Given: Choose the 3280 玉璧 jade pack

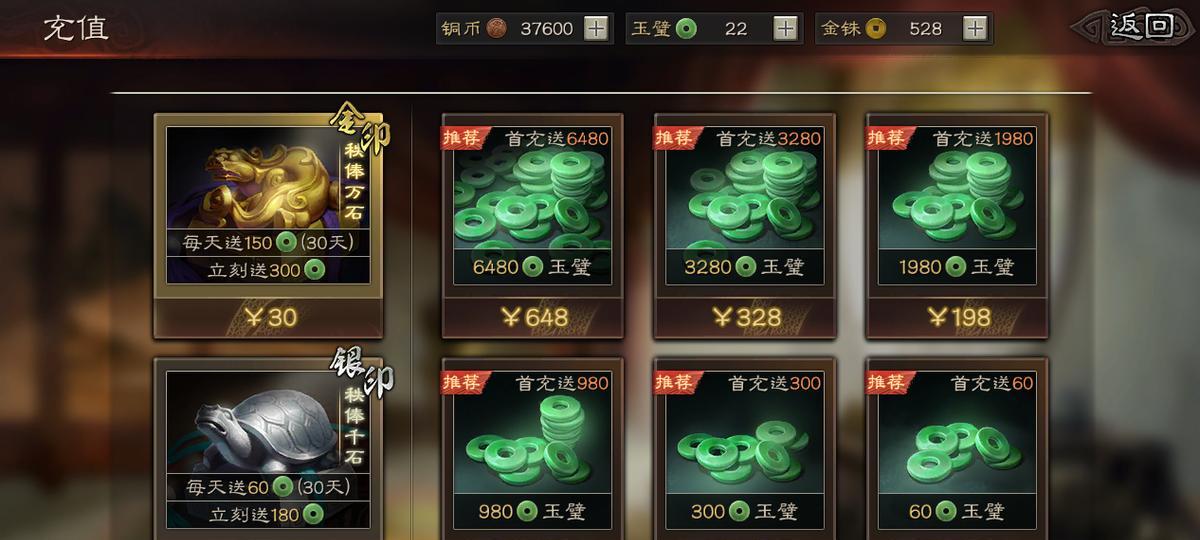Looking at the screenshot, I should click(x=744, y=206).
